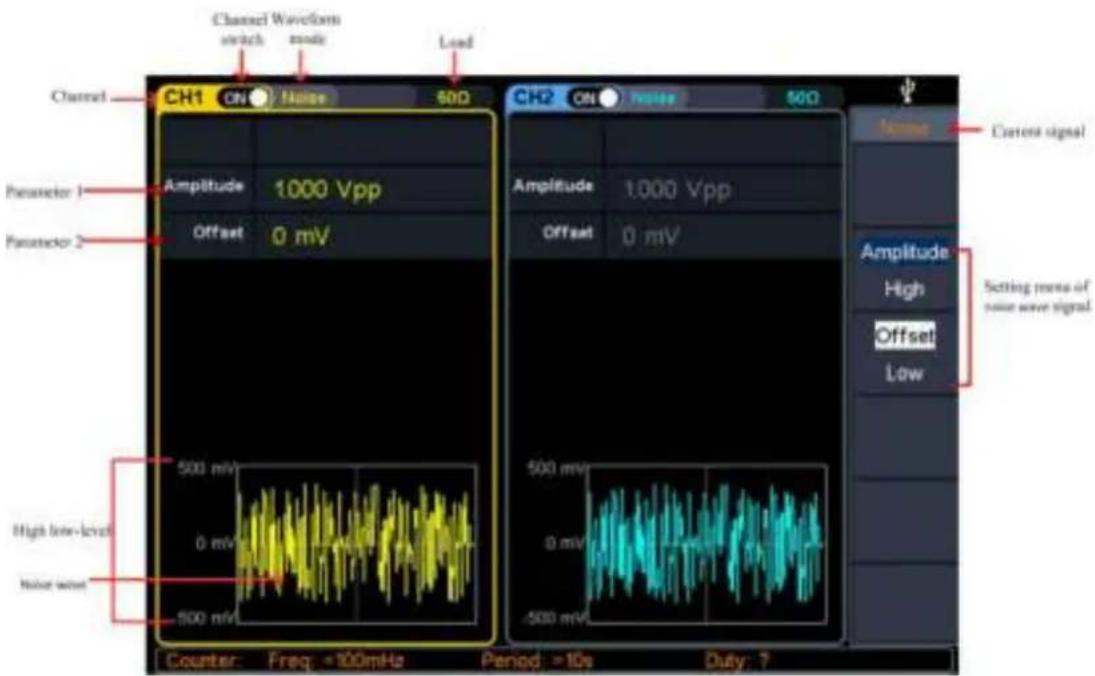Click the Duty readout in status bar
Viewport: 1095px width, 676px height.
point(737,660)
